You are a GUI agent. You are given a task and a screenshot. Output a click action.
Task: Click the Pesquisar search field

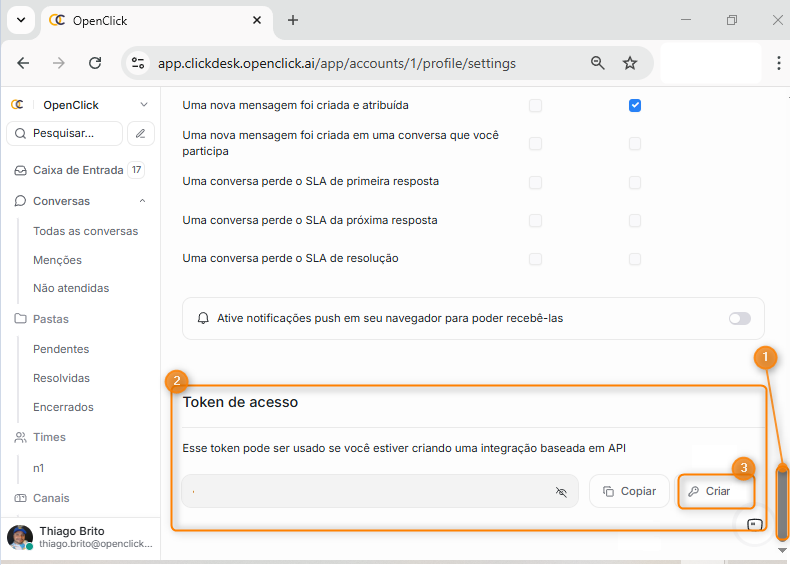[x=65, y=133]
